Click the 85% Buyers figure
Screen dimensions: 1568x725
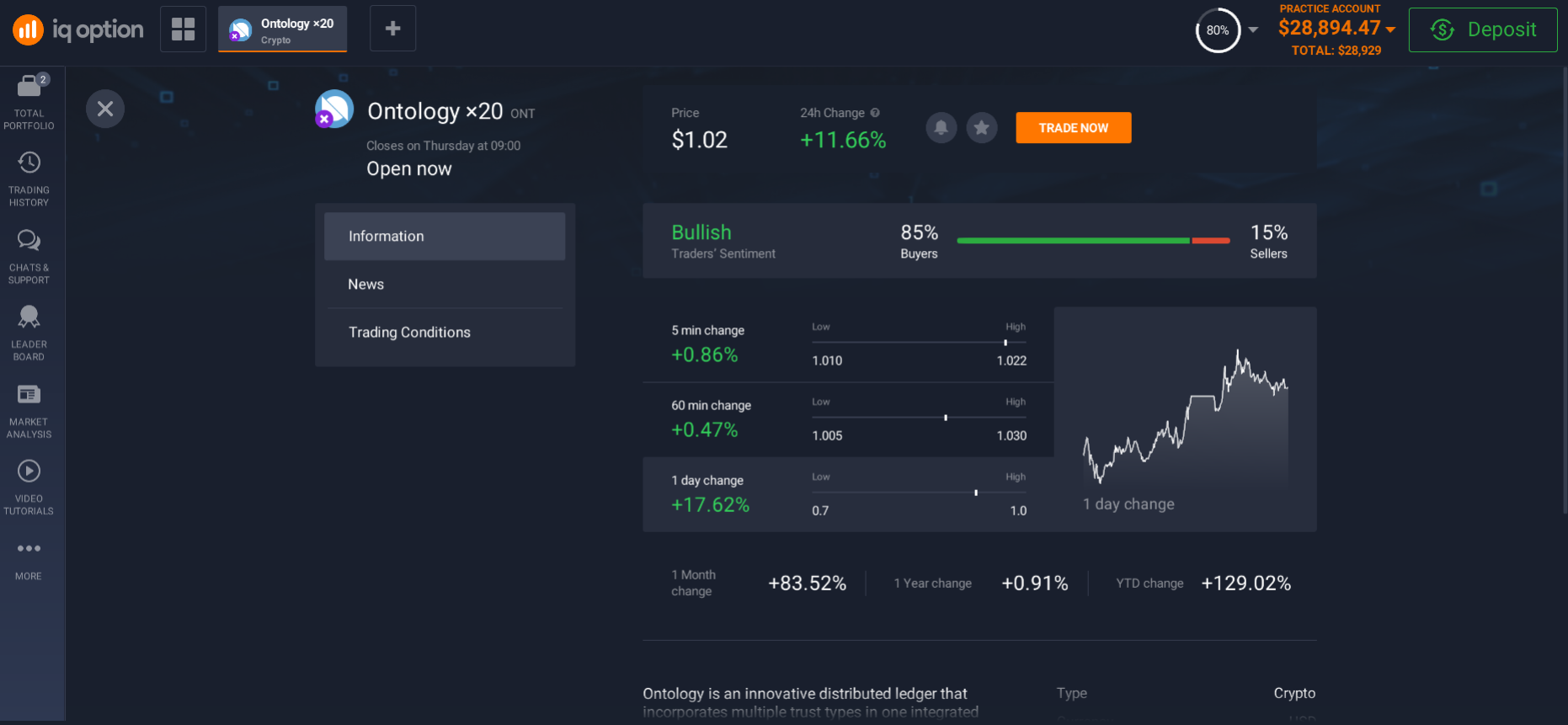pos(920,232)
